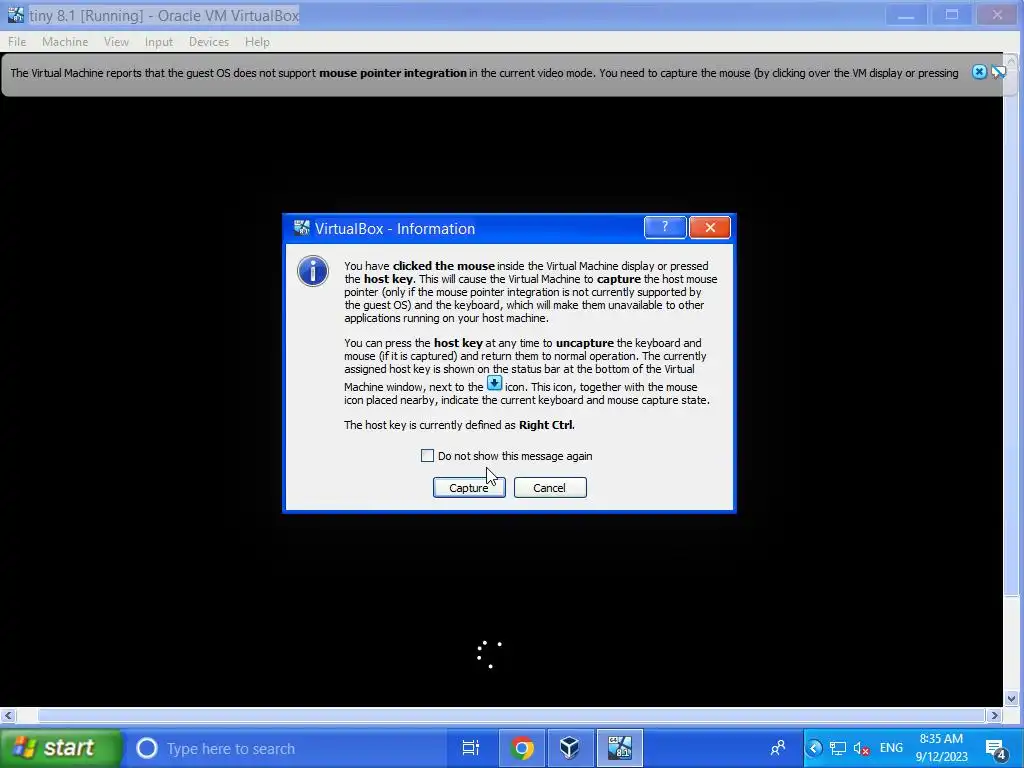Open the Devices menu
The image size is (1024, 768).
click(208, 42)
